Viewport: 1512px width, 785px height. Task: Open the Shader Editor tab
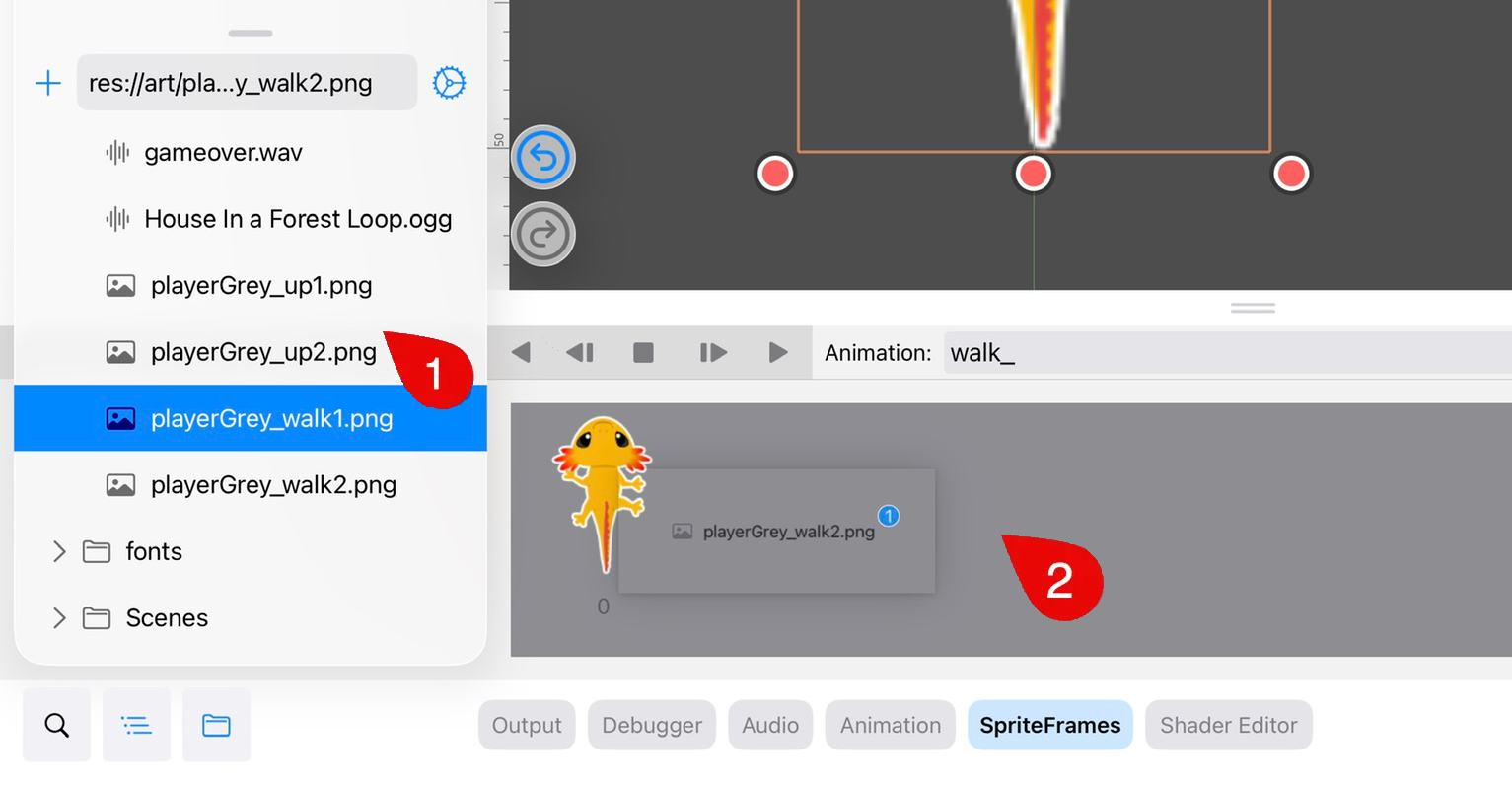pyautogui.click(x=1228, y=725)
